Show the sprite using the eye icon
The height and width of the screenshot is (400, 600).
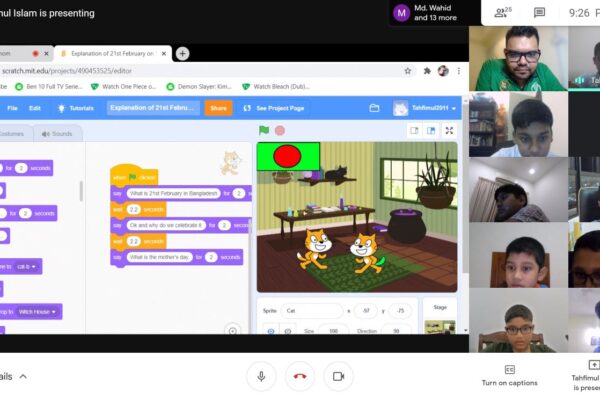pyautogui.click(x=271, y=330)
